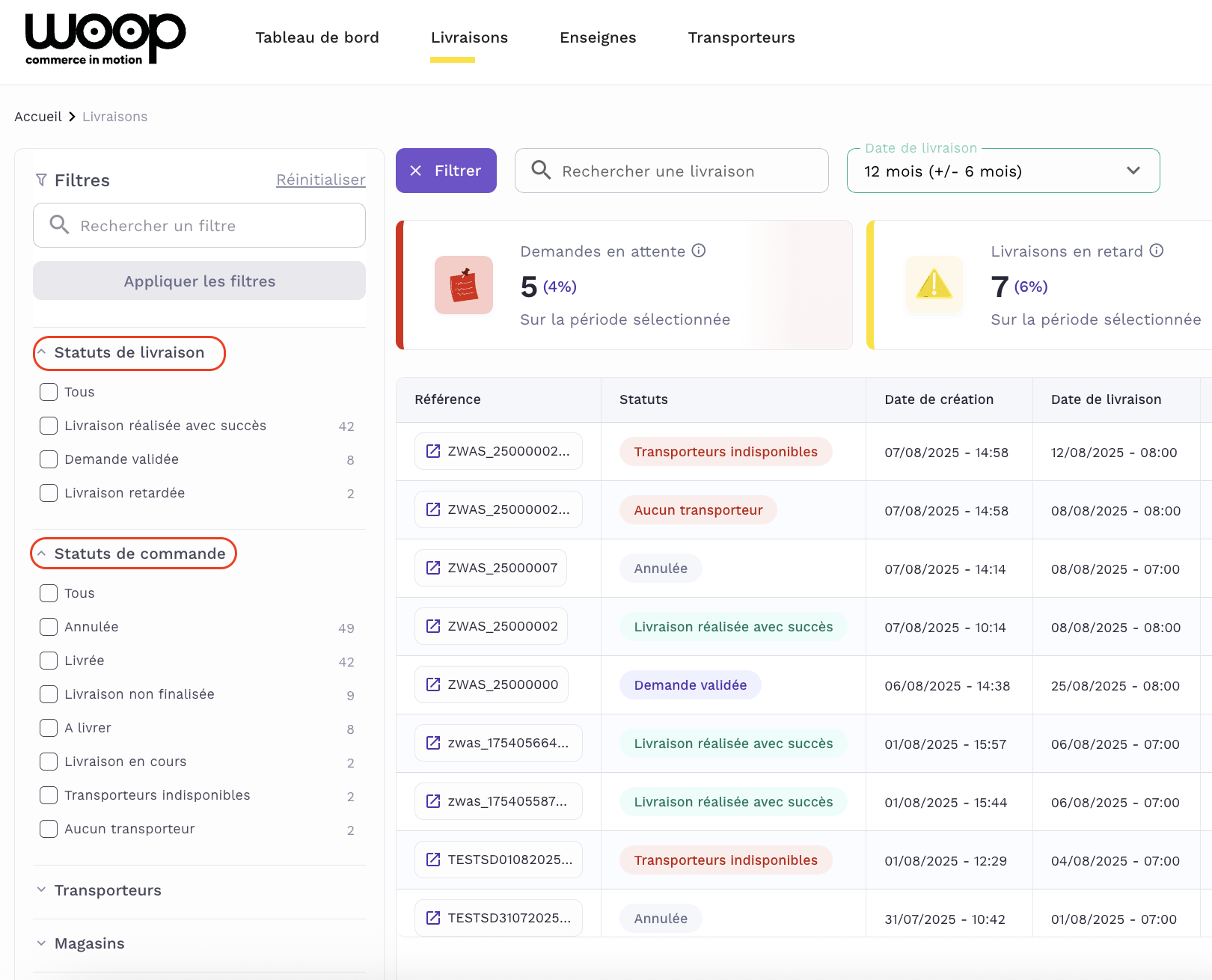Switch to the Enseignes tab
Viewport: 1212px width, 980px height.
(x=598, y=37)
